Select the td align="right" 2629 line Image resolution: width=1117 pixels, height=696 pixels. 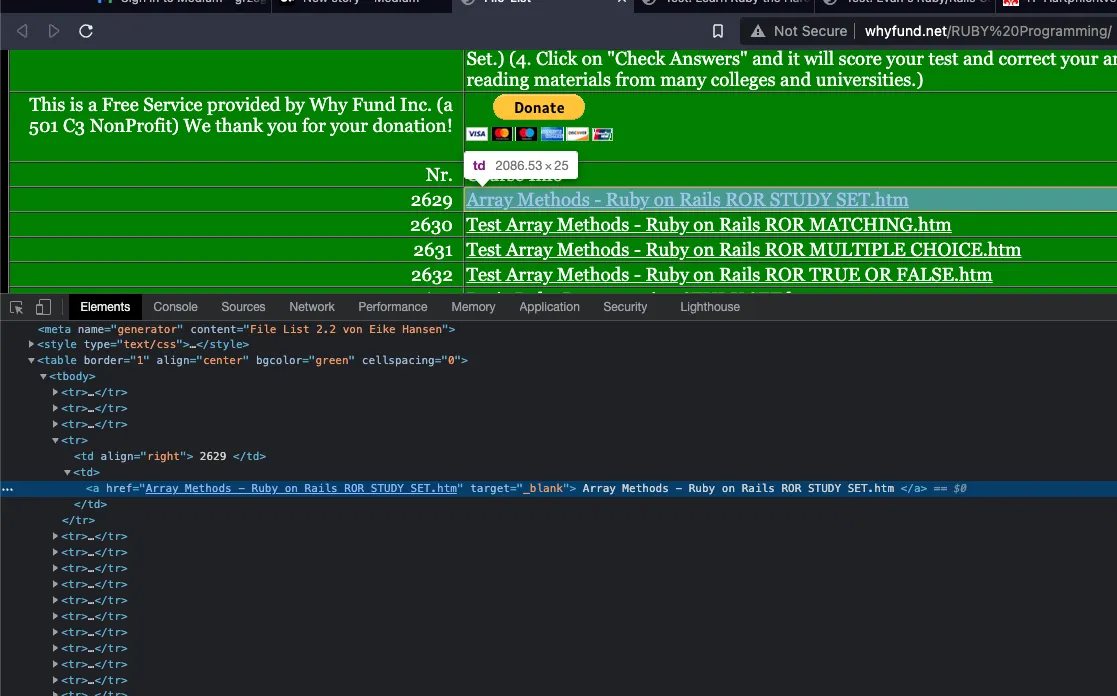(170, 456)
